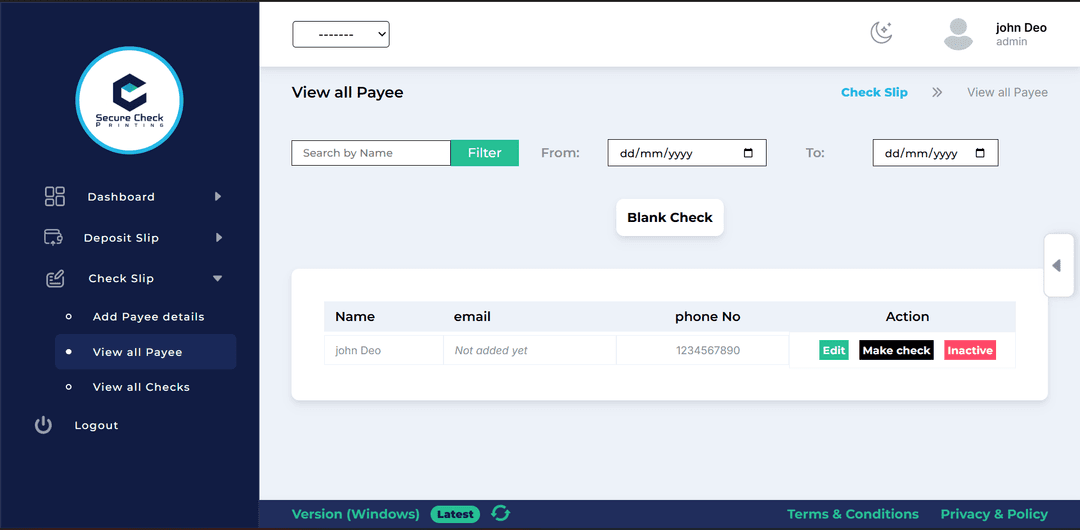Screen dimensions: 1080x530
Task: Click the Latest version badge
Action: (455, 514)
